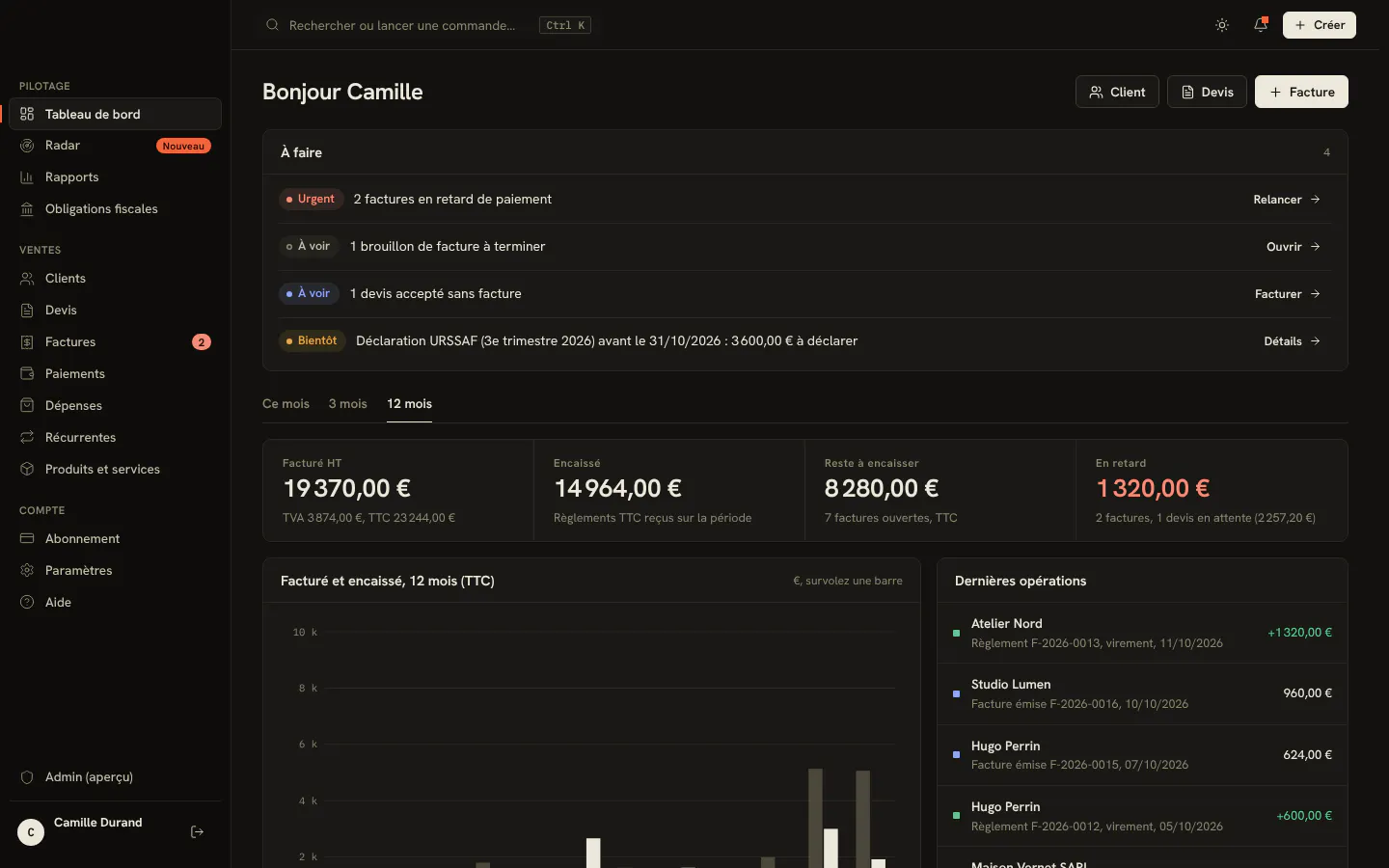This screenshot has height=868, width=1389.
Task: Click the Encaissé amount 14 964,00 €
Action: (617, 489)
